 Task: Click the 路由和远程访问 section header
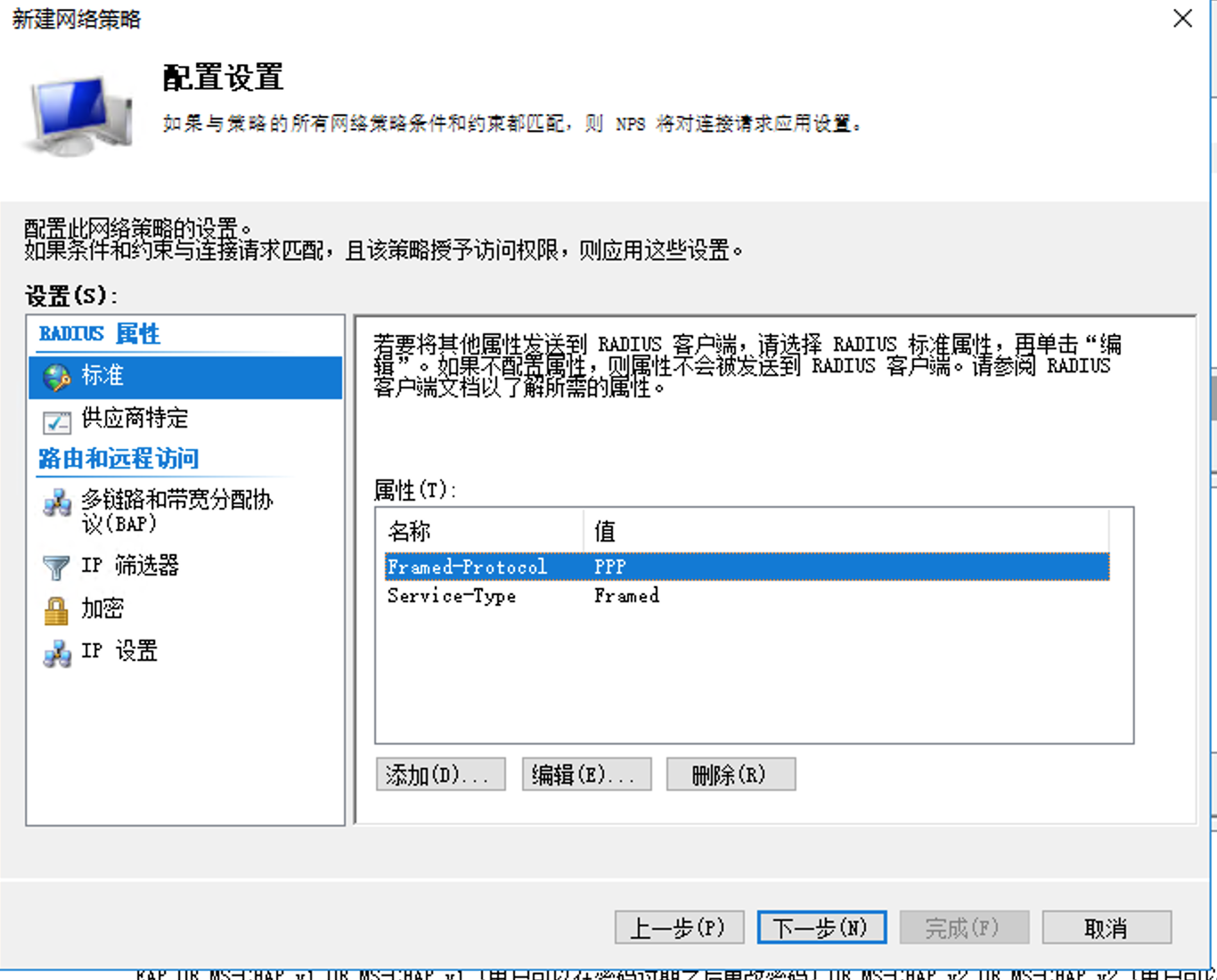[118, 459]
